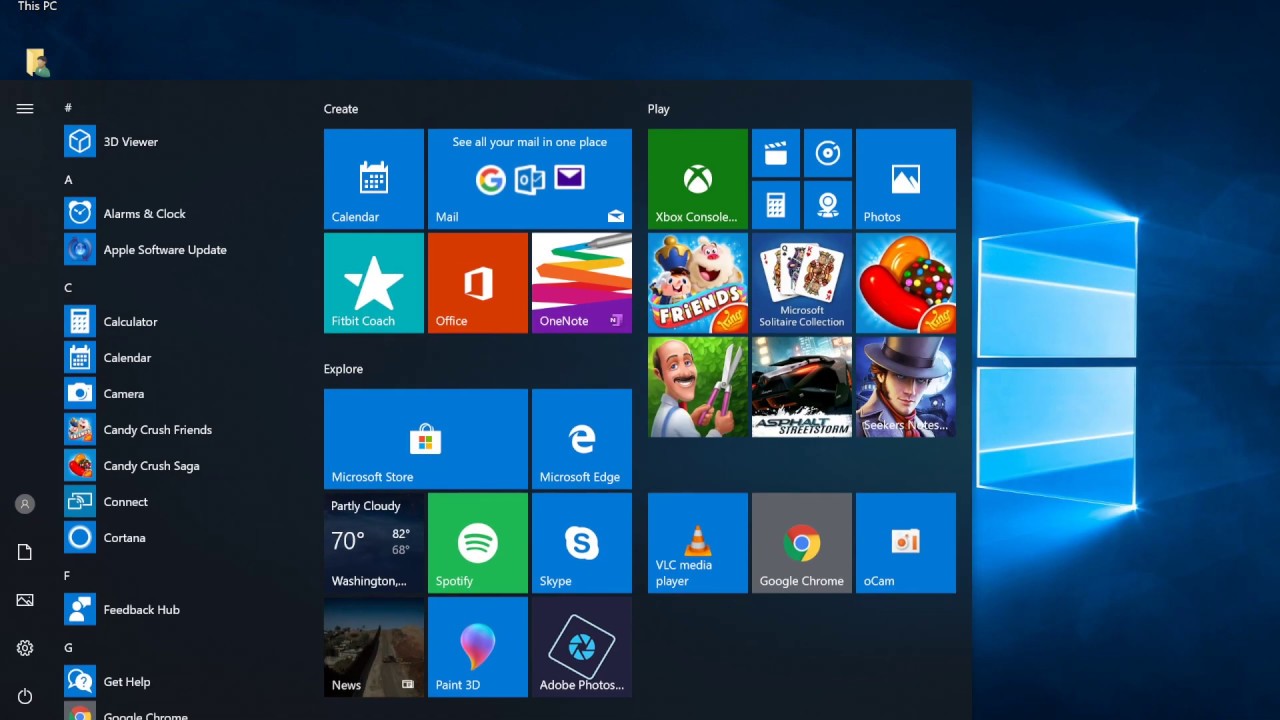Expand the Start menu navigation pane
This screenshot has width=1280, height=720.
[x=25, y=109]
